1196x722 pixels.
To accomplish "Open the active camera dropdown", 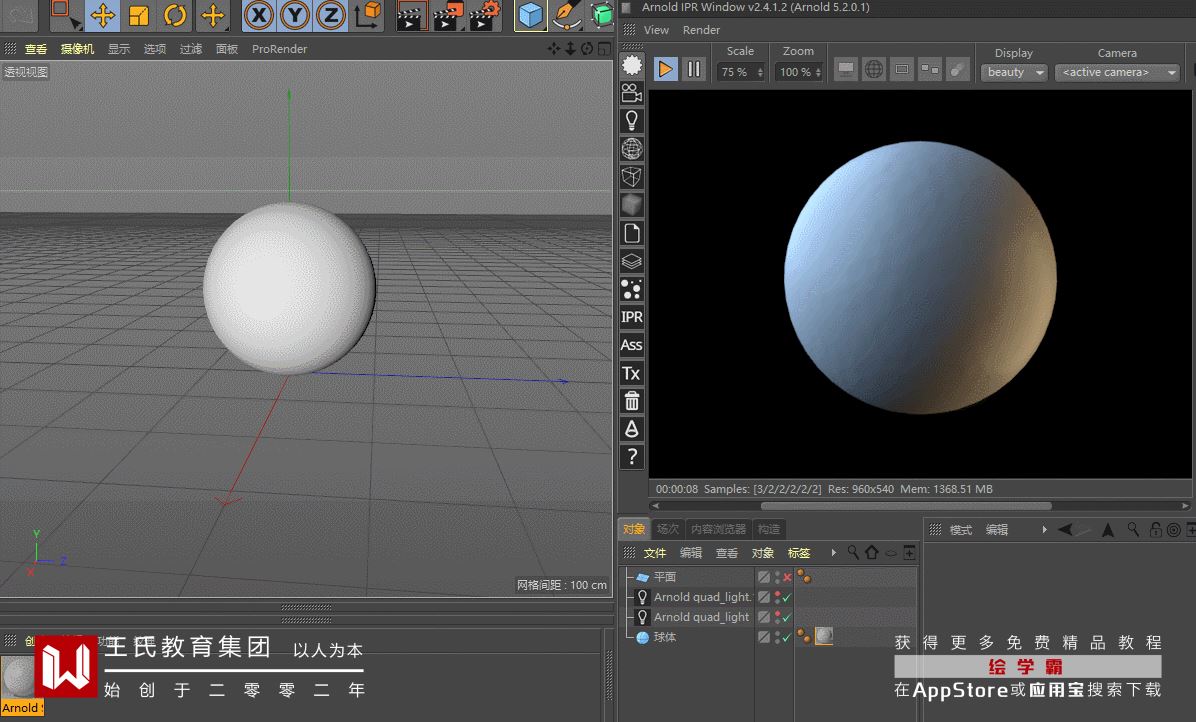I will pyautogui.click(x=1118, y=72).
